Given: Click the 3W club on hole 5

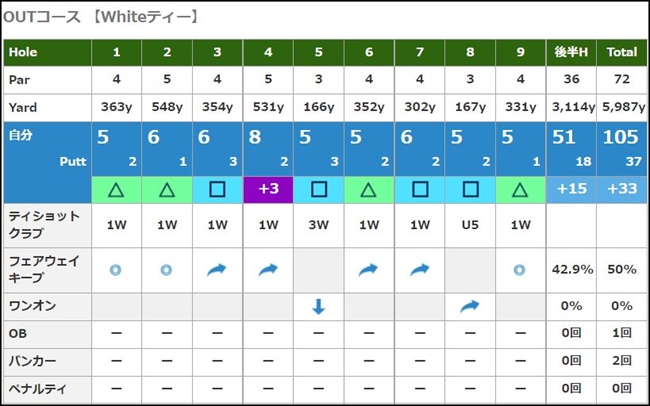Looking at the screenshot, I should click(318, 225).
